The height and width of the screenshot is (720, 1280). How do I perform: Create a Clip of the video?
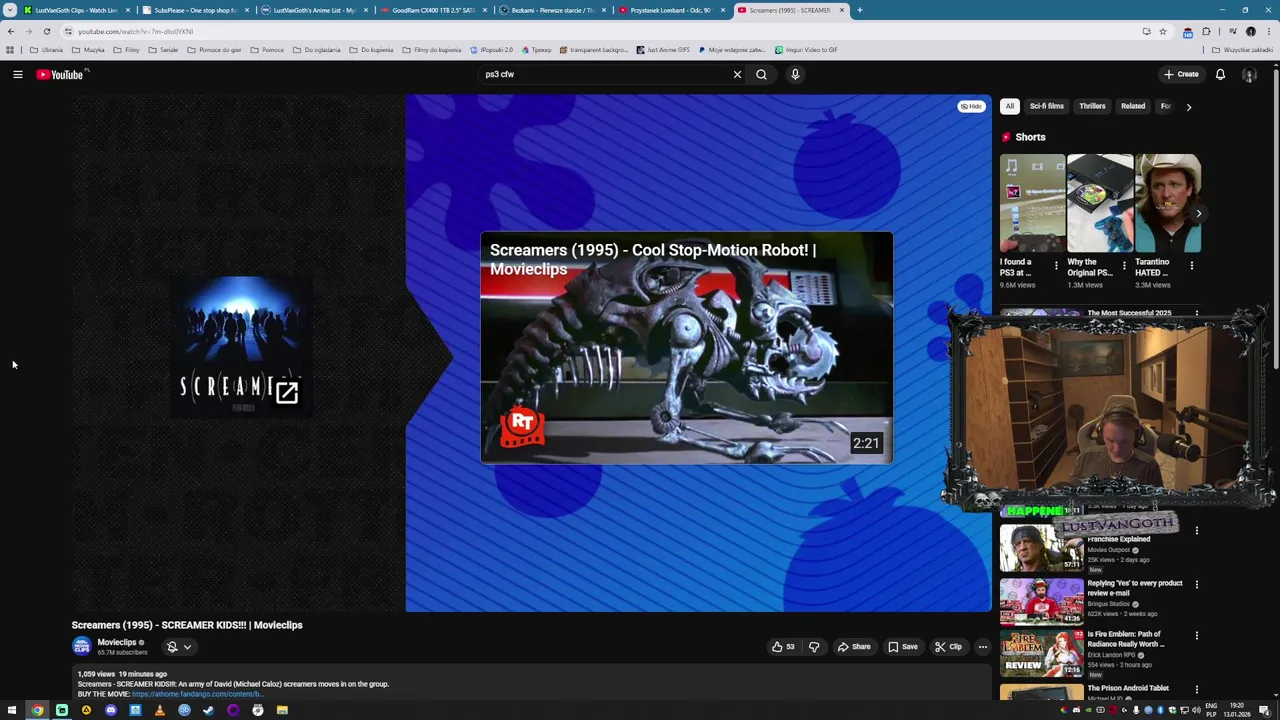[x=948, y=647]
